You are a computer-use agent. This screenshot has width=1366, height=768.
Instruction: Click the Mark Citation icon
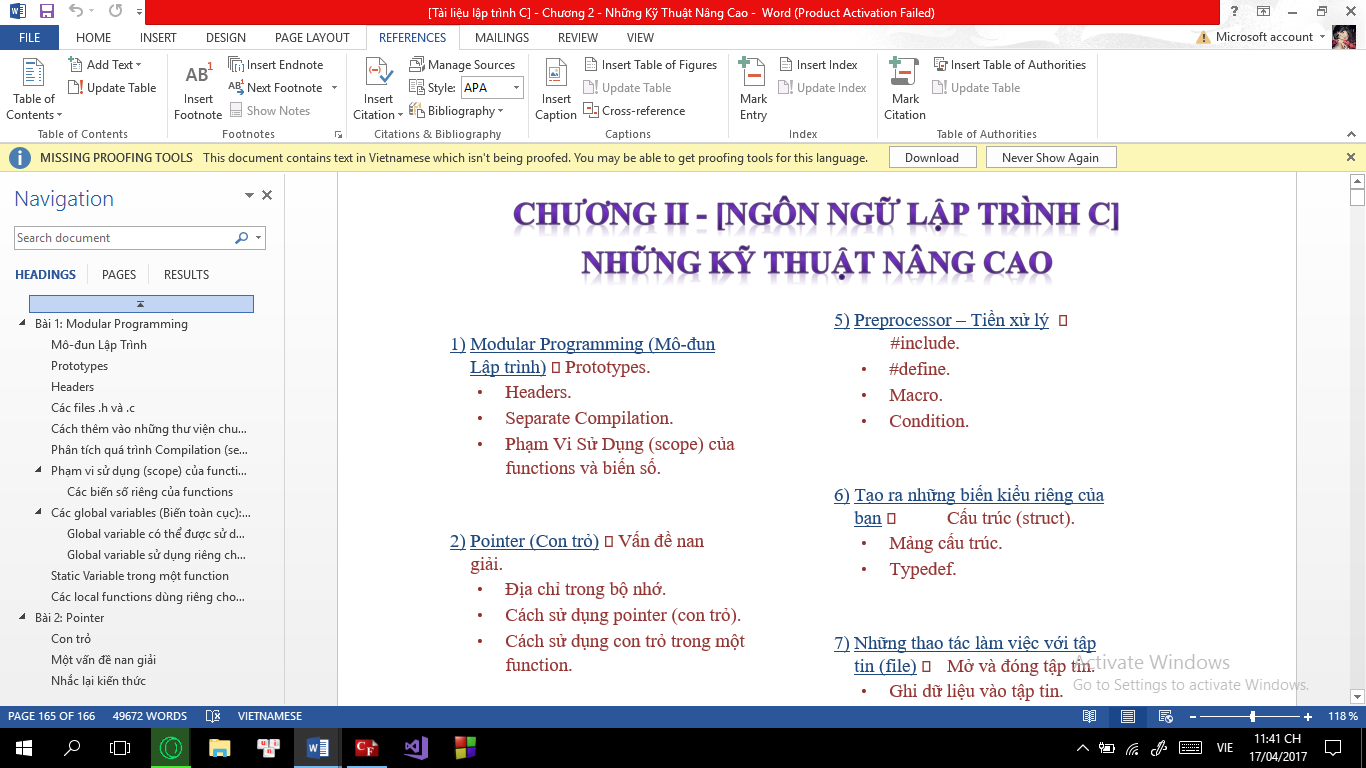pos(904,76)
